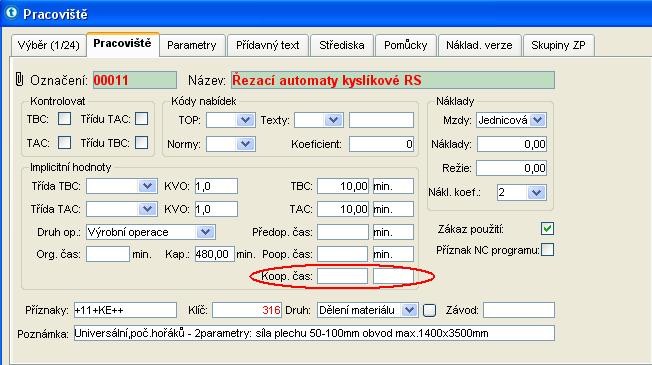Click the TBC 10,00 time field

343,186
